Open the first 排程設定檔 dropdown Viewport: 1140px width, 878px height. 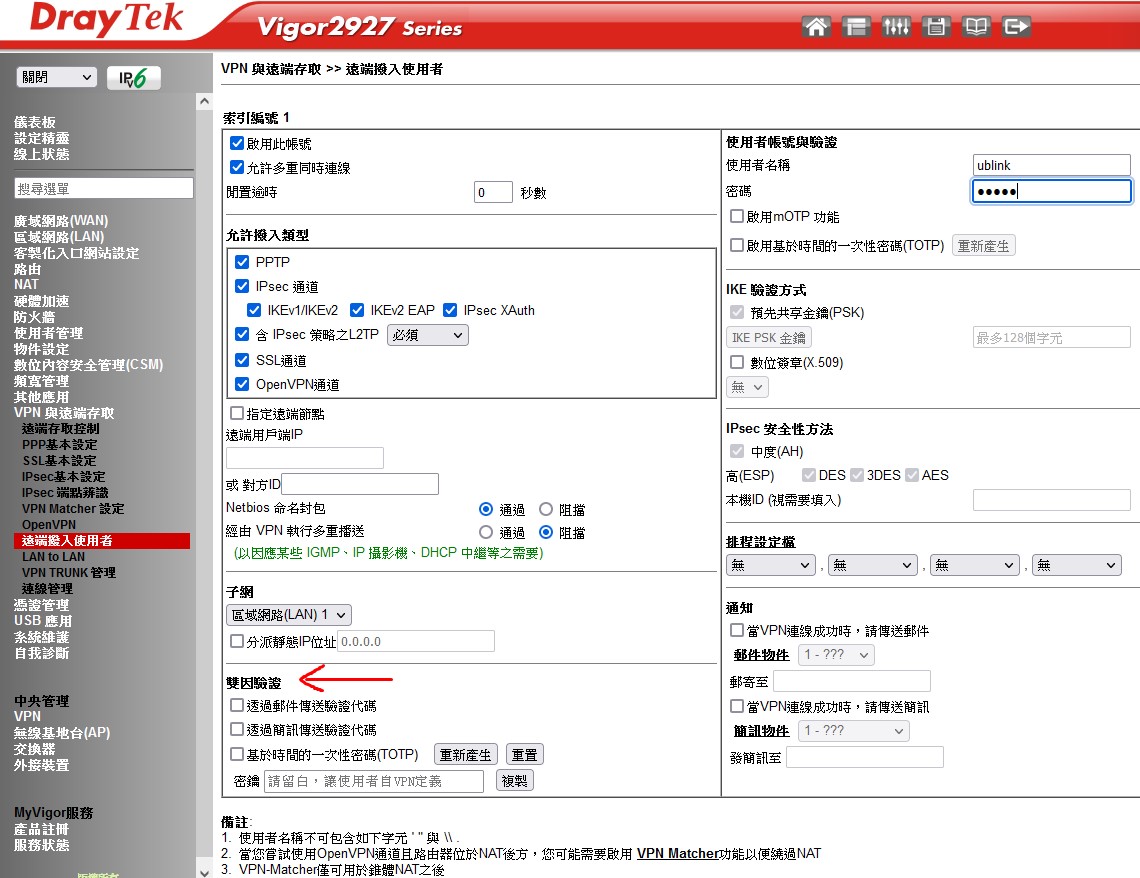click(x=771, y=565)
